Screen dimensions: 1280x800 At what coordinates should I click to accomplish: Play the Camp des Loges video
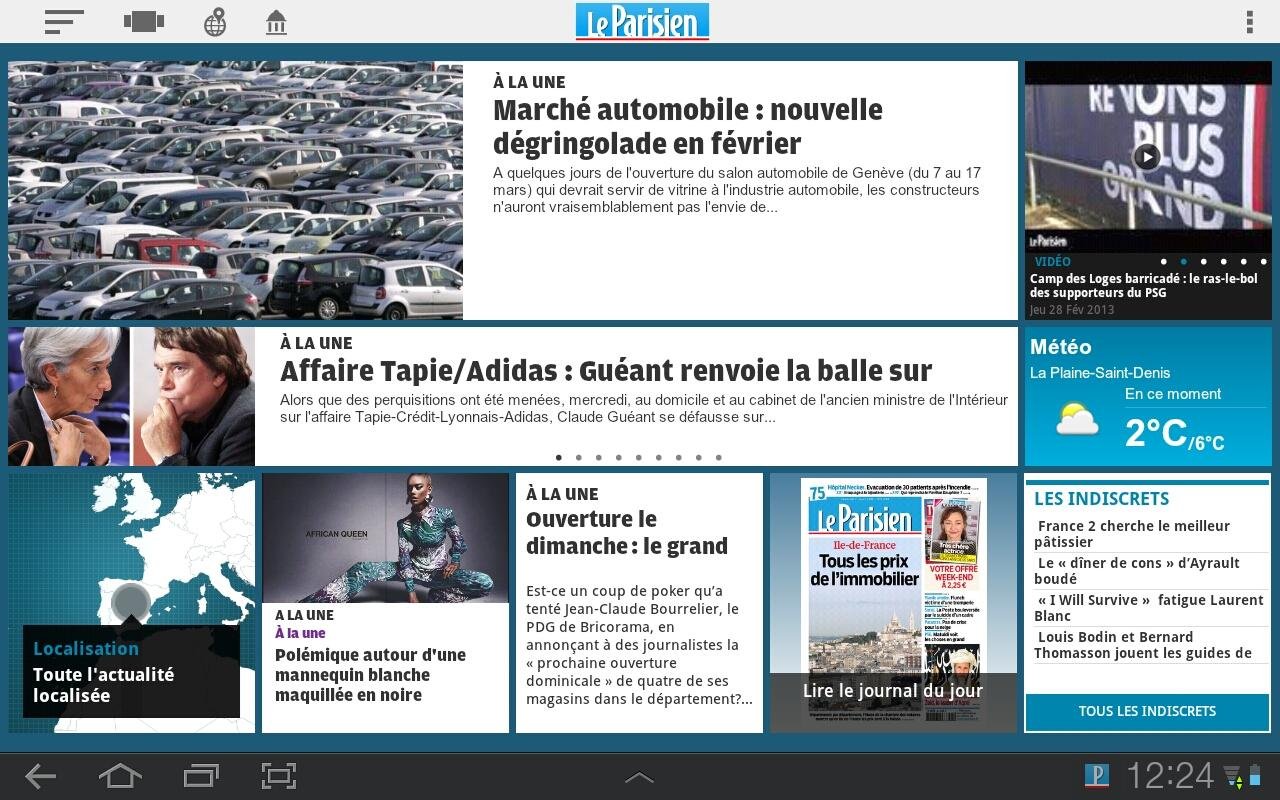pos(1146,157)
